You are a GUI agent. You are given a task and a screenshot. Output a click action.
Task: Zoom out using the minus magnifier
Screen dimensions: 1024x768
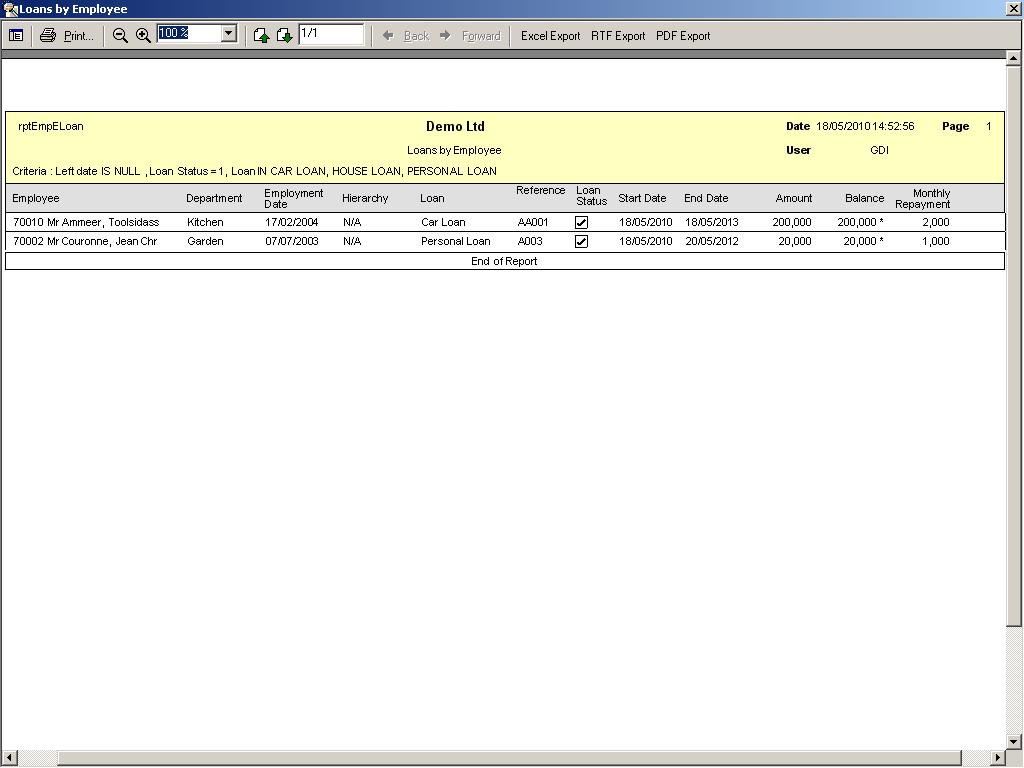[120, 35]
